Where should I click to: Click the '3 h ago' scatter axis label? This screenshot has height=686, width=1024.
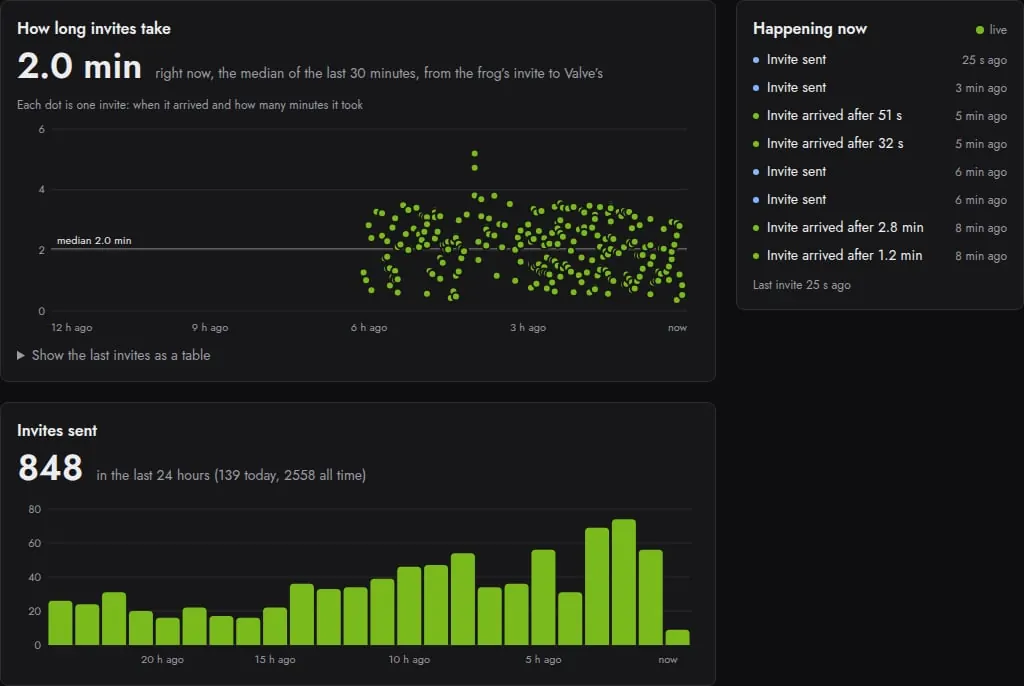[528, 327]
